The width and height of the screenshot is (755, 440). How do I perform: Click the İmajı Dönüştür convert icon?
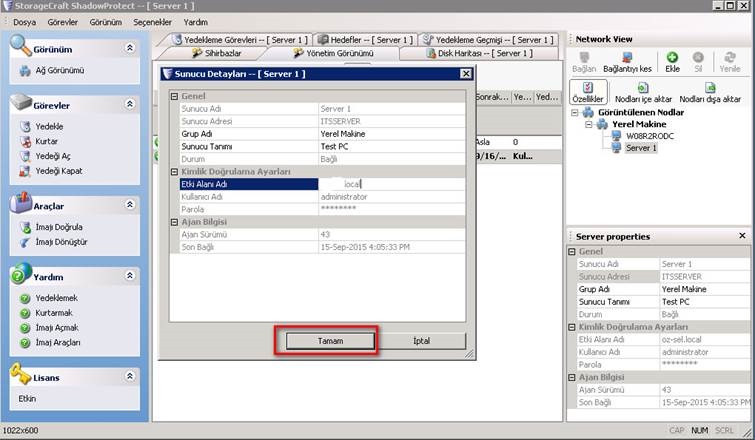coord(25,242)
